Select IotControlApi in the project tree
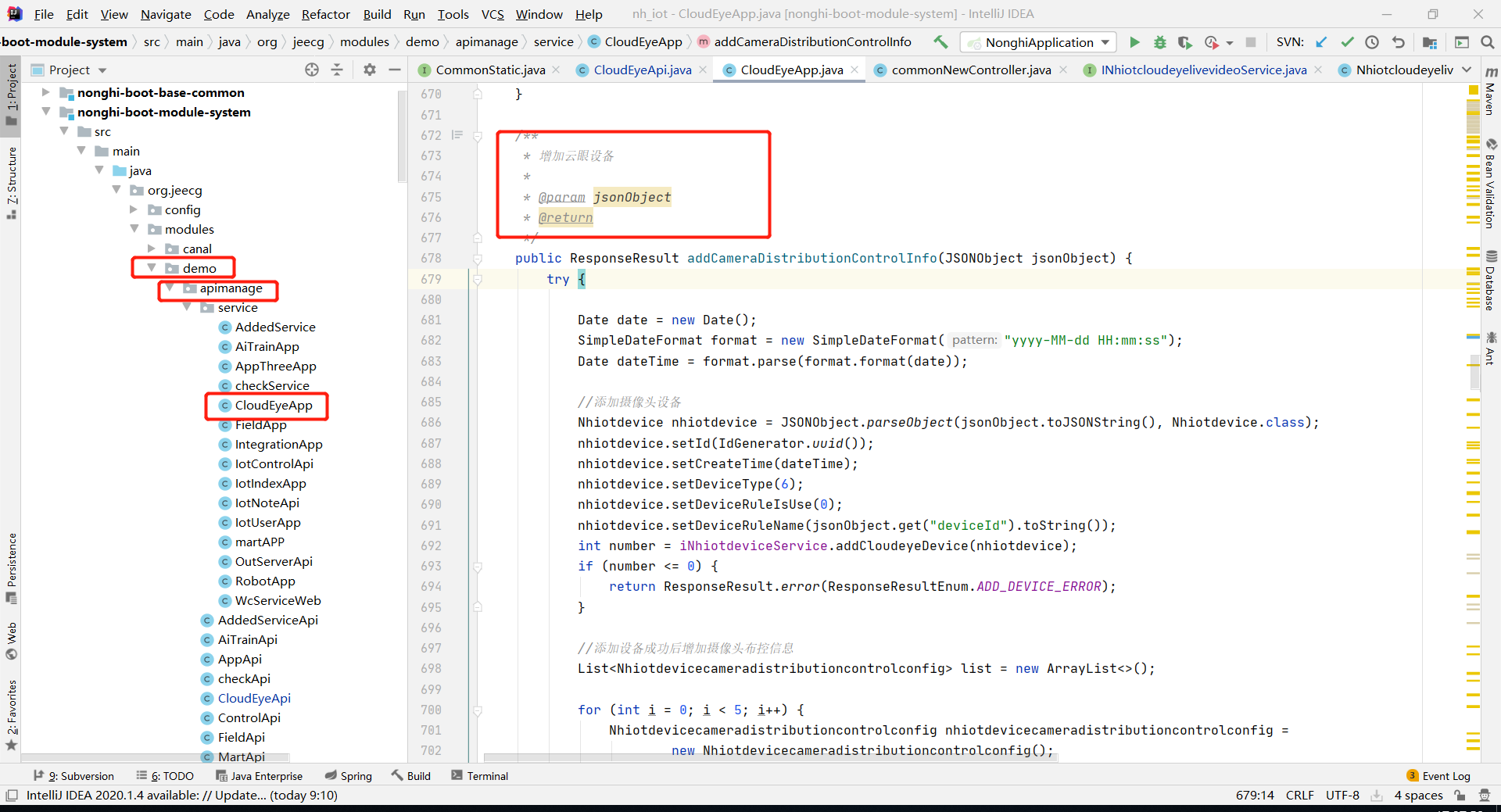This screenshot has width=1501, height=812. tap(274, 463)
